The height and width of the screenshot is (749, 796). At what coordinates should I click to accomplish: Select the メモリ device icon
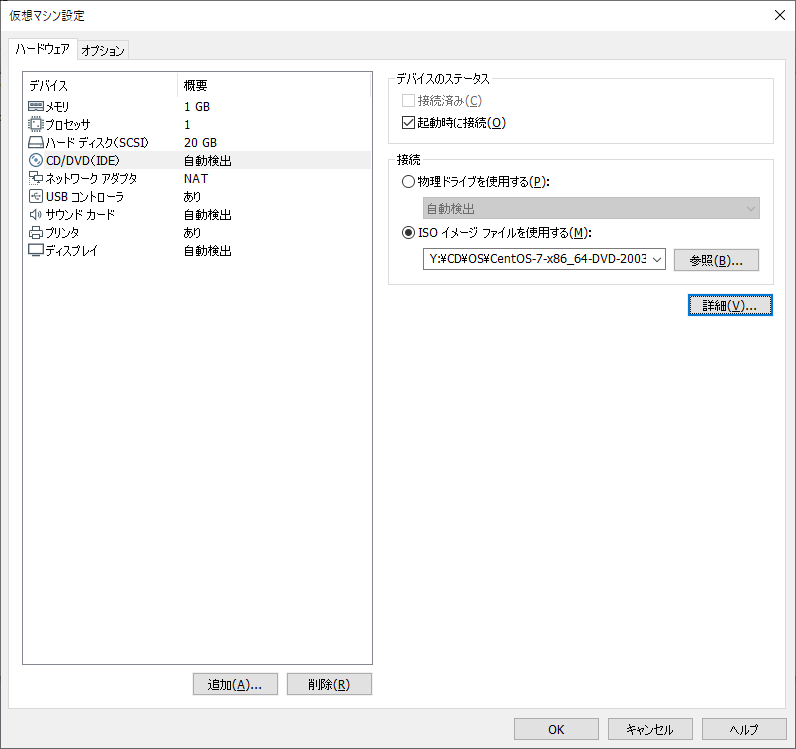(36, 106)
